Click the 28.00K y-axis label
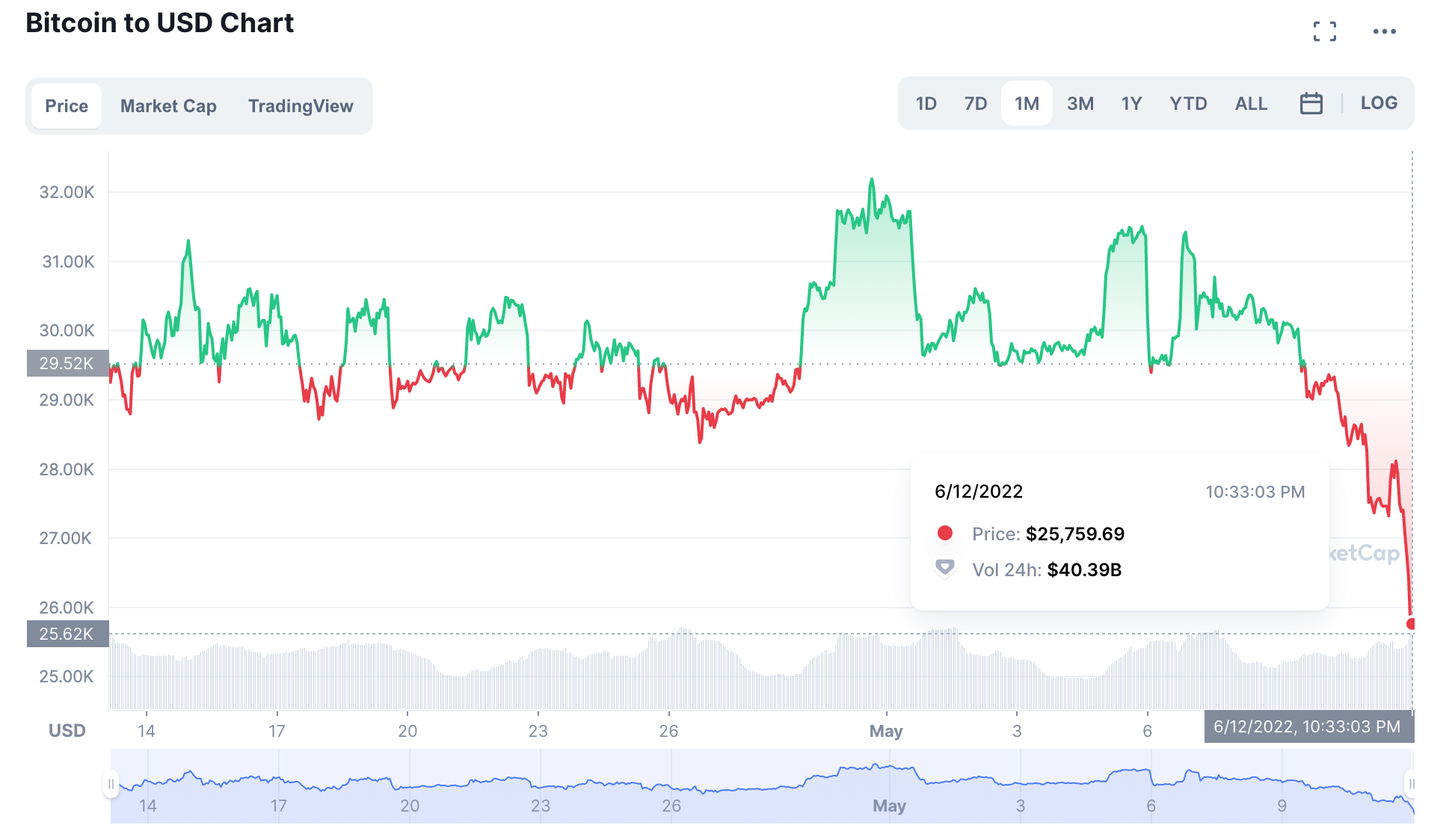 (67, 469)
